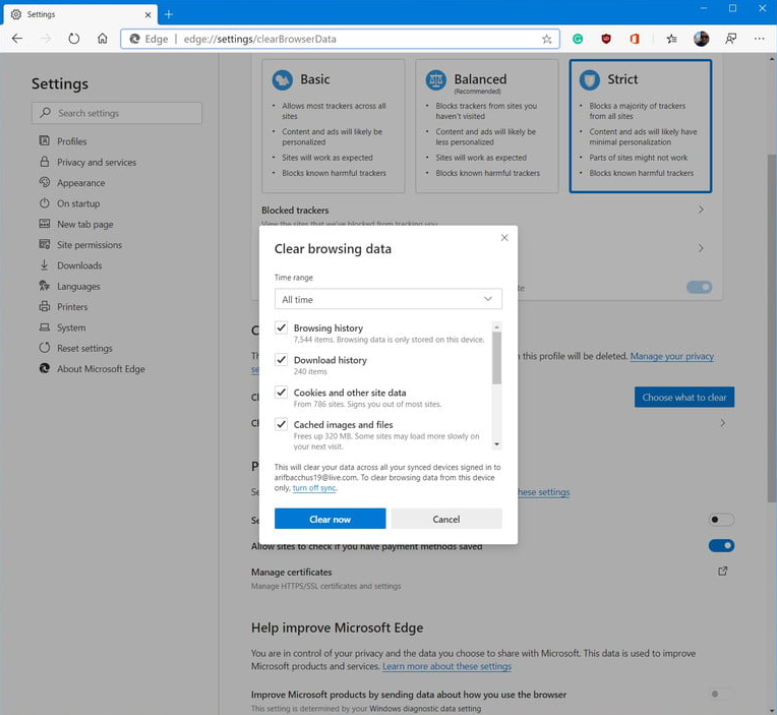Open the Office extension icon
The image size is (777, 715).
coord(634,39)
